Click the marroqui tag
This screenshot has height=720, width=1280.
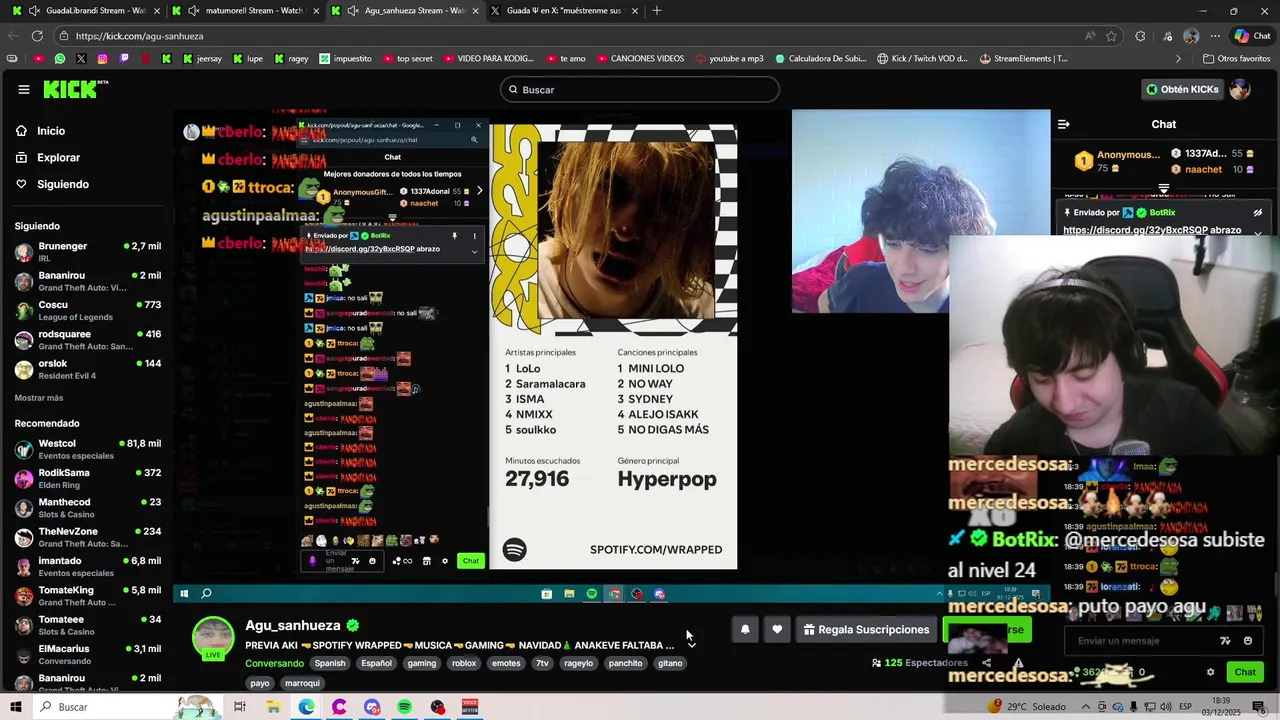pyautogui.click(x=302, y=683)
